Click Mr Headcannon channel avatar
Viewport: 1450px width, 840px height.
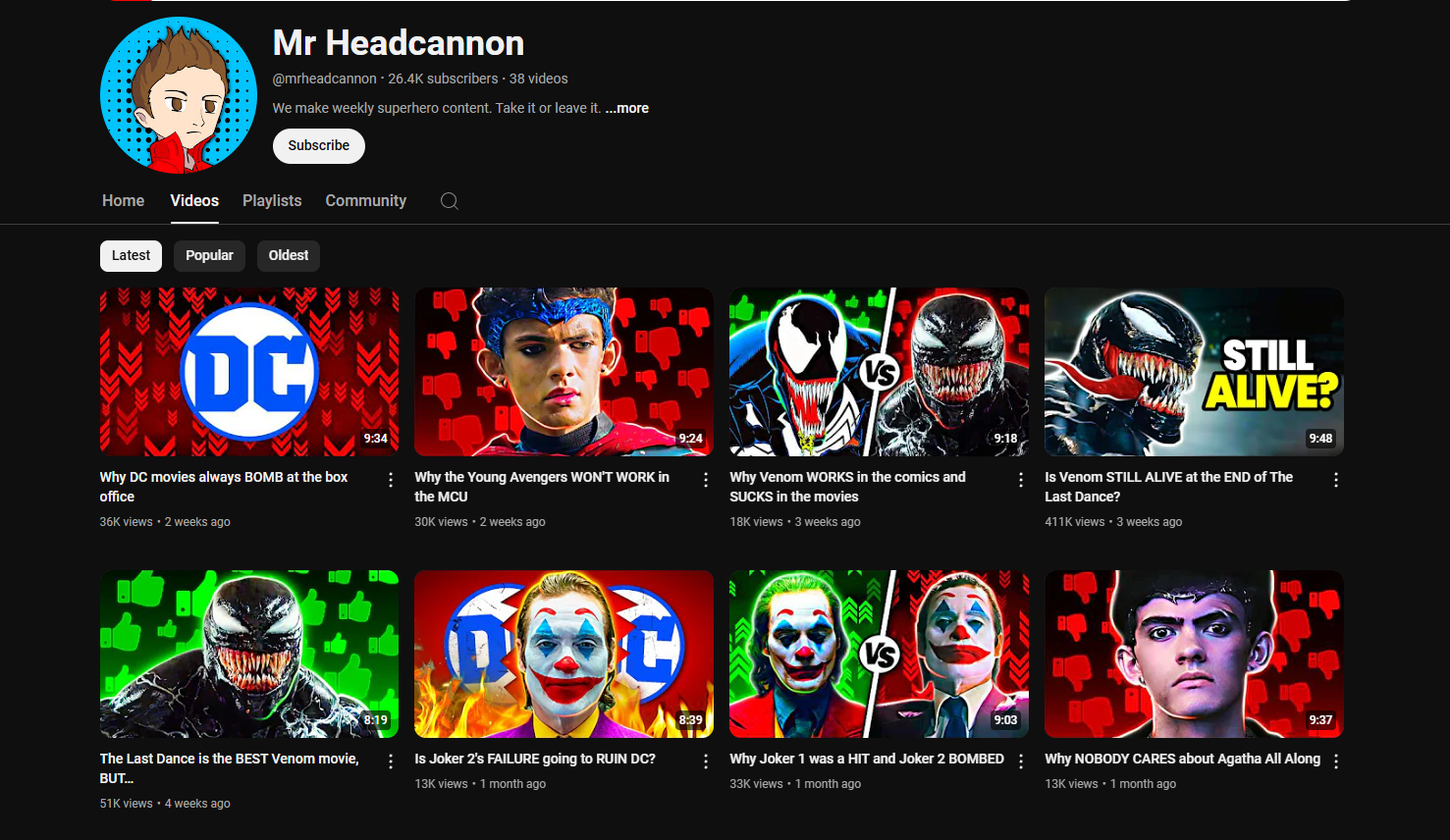point(179,95)
